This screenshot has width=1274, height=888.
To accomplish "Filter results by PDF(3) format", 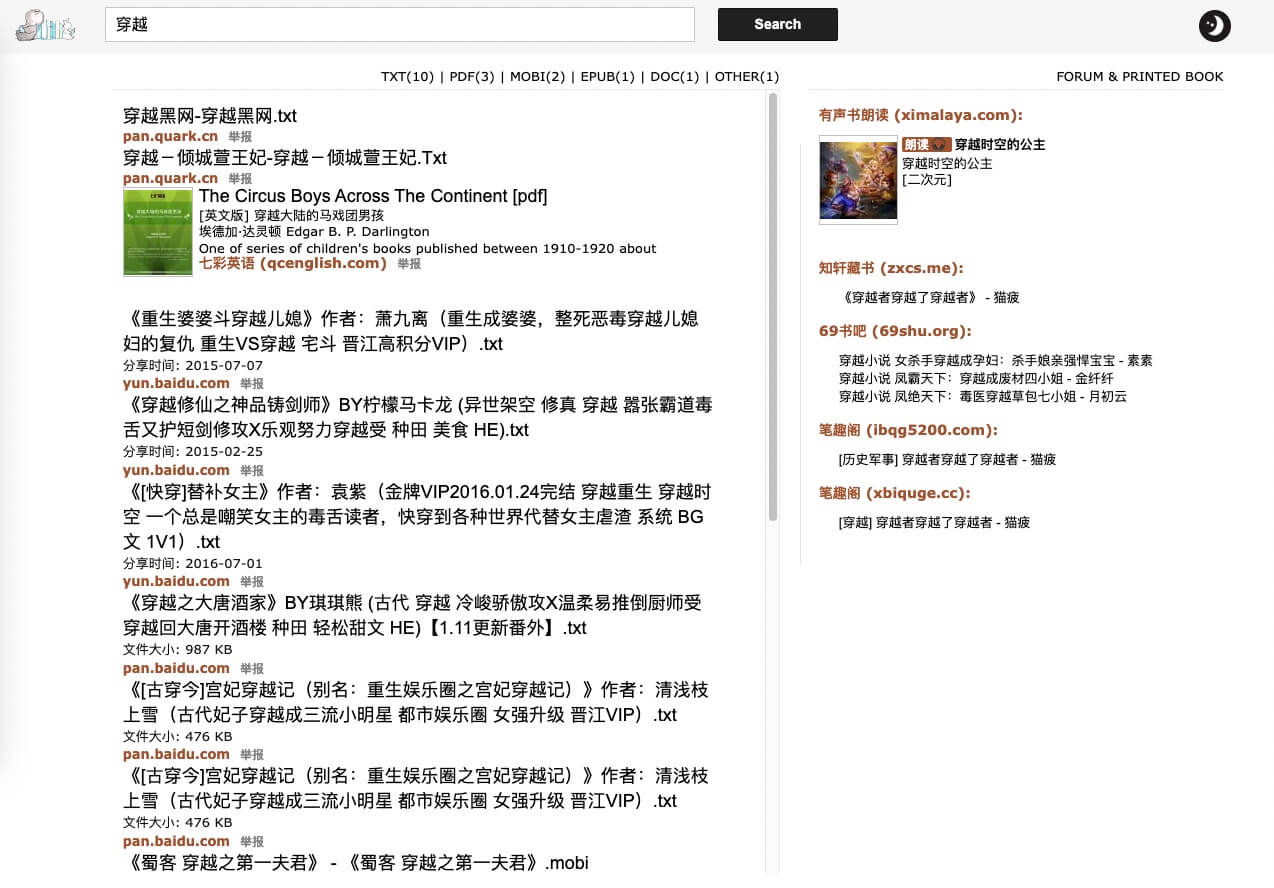I will [472, 77].
